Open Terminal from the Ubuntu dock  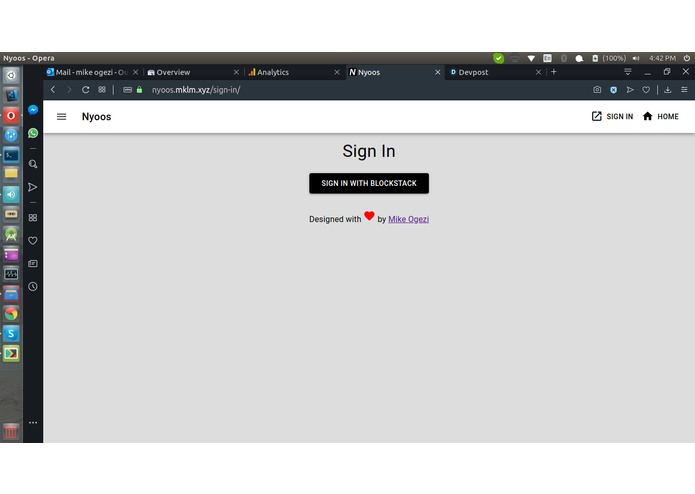coord(11,155)
